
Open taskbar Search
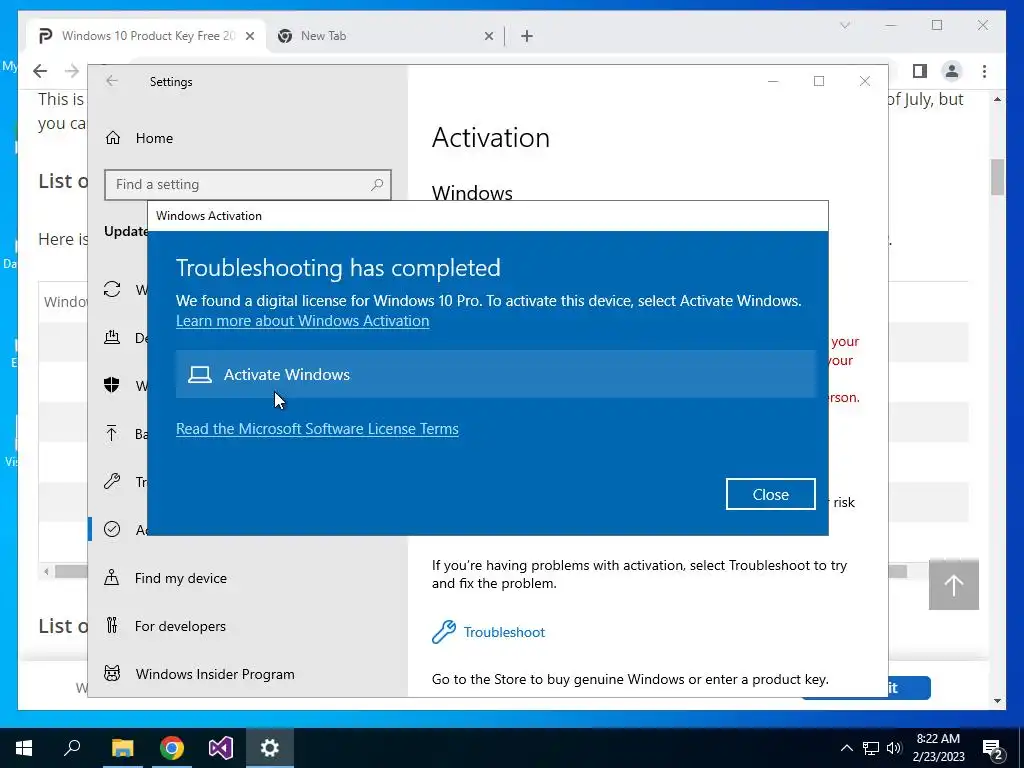click(72, 748)
